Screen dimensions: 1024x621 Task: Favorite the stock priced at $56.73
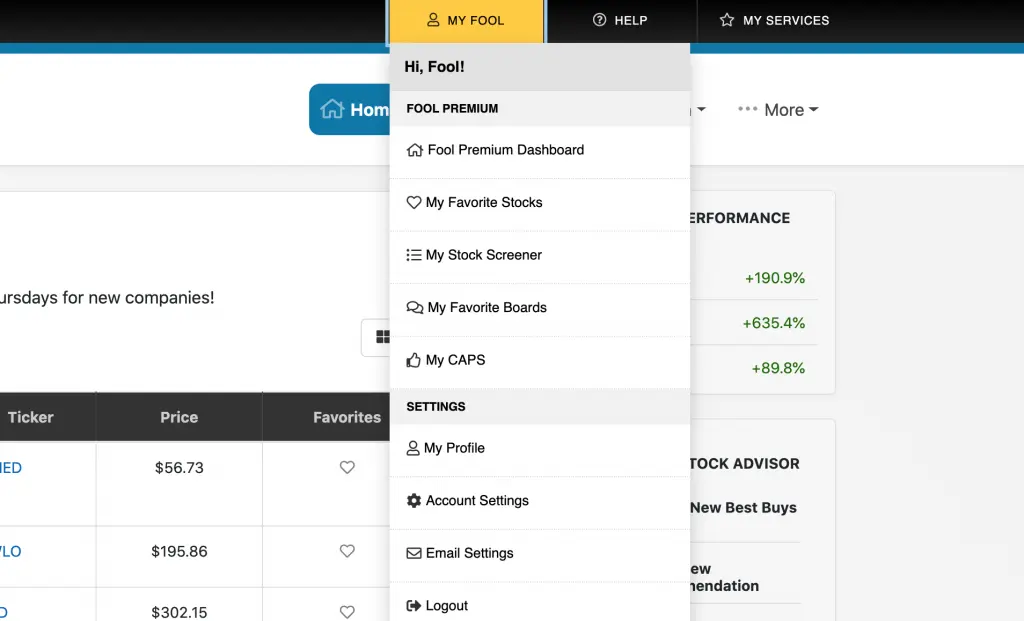(x=347, y=468)
